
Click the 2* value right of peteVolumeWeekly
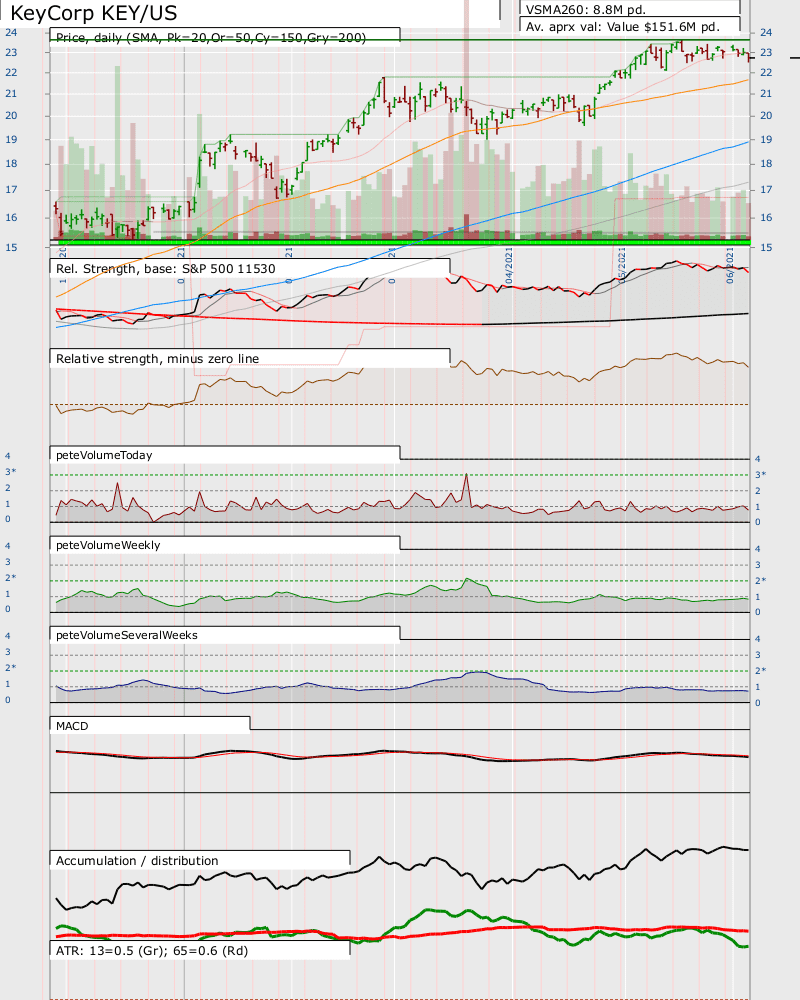coord(760,580)
